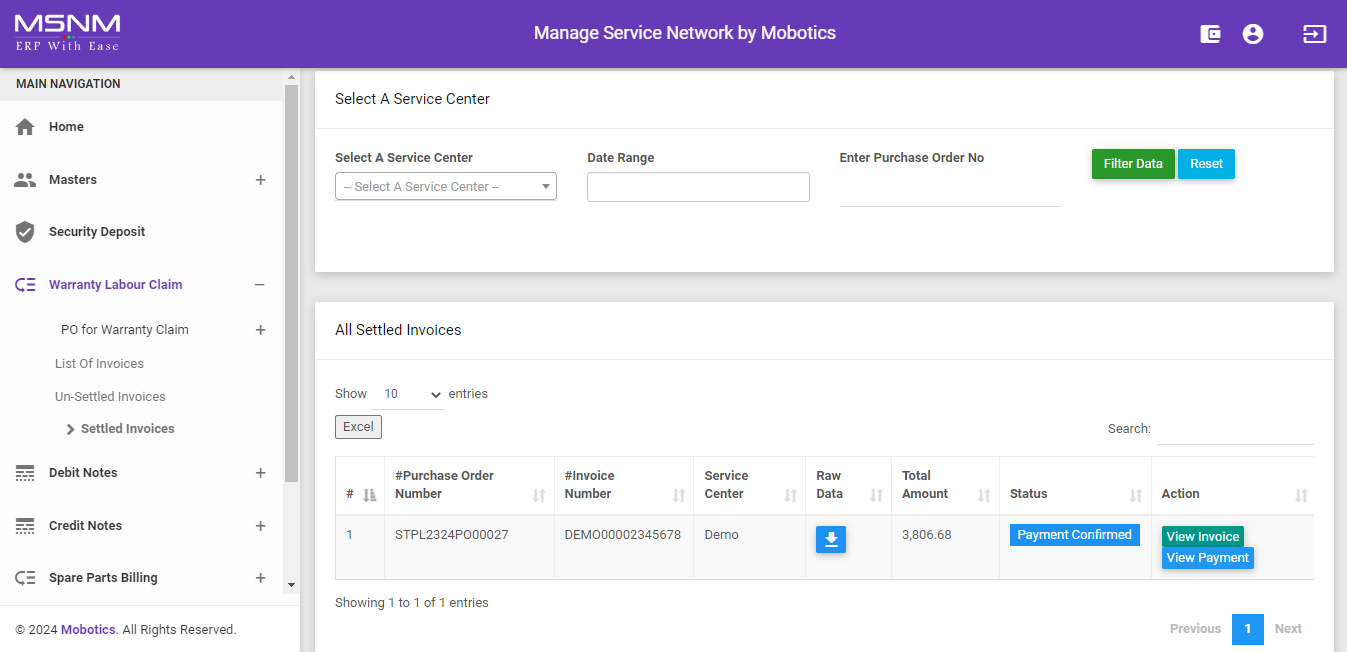The image size is (1347, 652).
Task: Click the logout icon in header
Action: tap(1314, 34)
